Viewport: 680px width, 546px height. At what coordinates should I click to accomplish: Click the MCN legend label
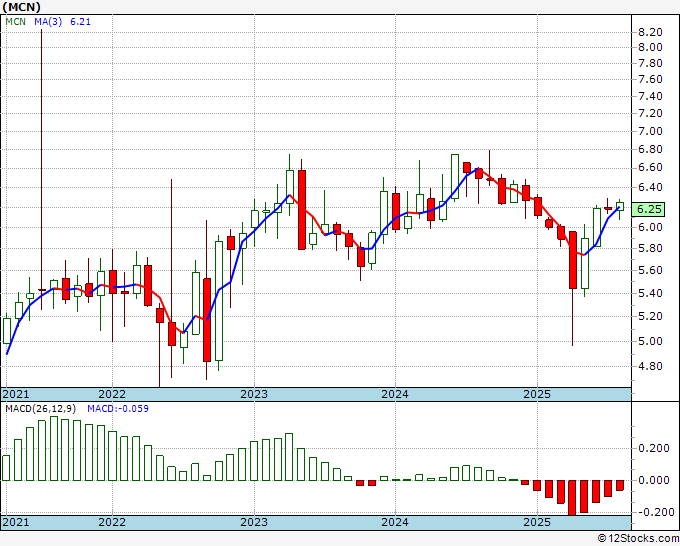tap(16, 22)
